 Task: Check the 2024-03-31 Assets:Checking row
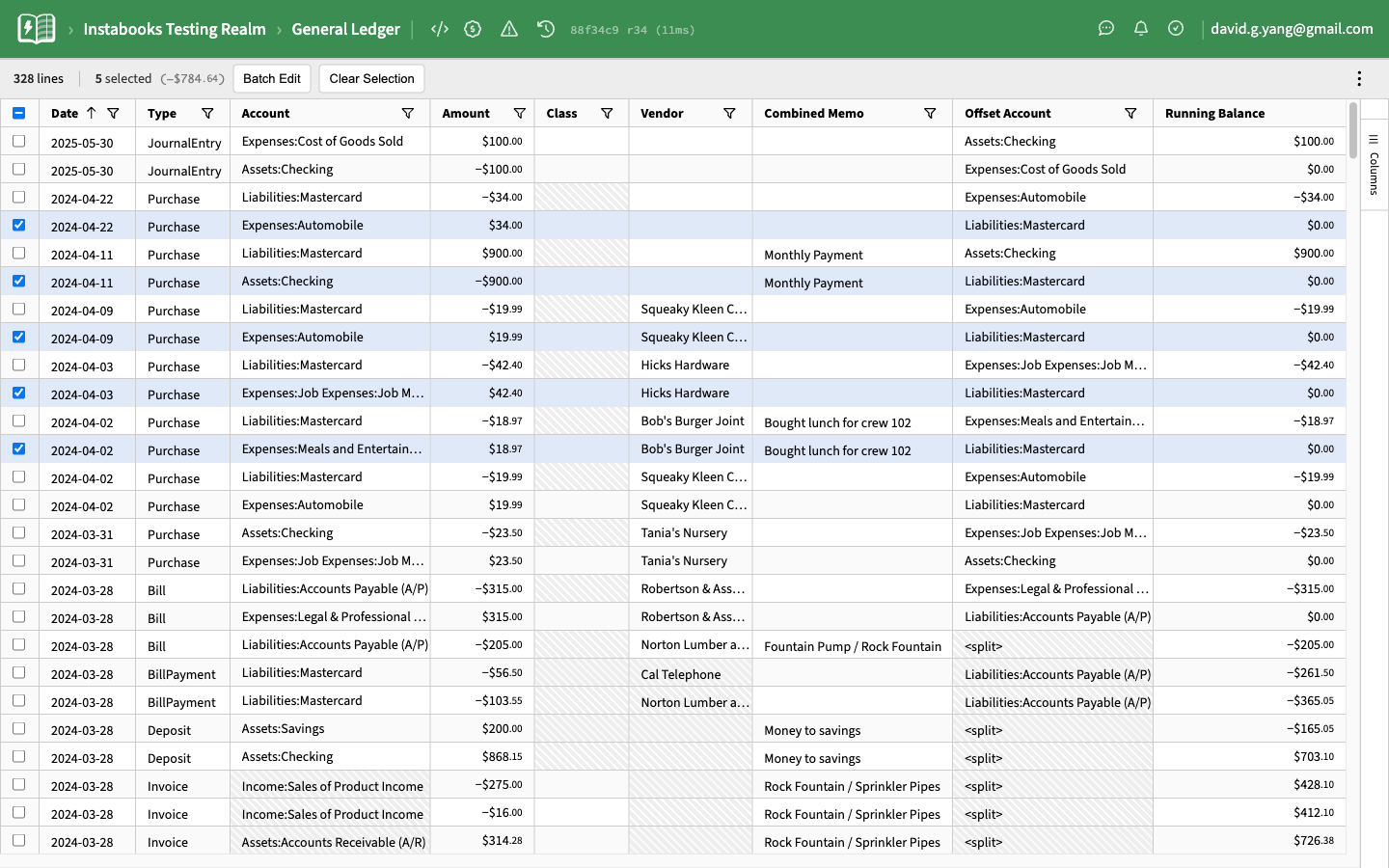click(x=19, y=532)
